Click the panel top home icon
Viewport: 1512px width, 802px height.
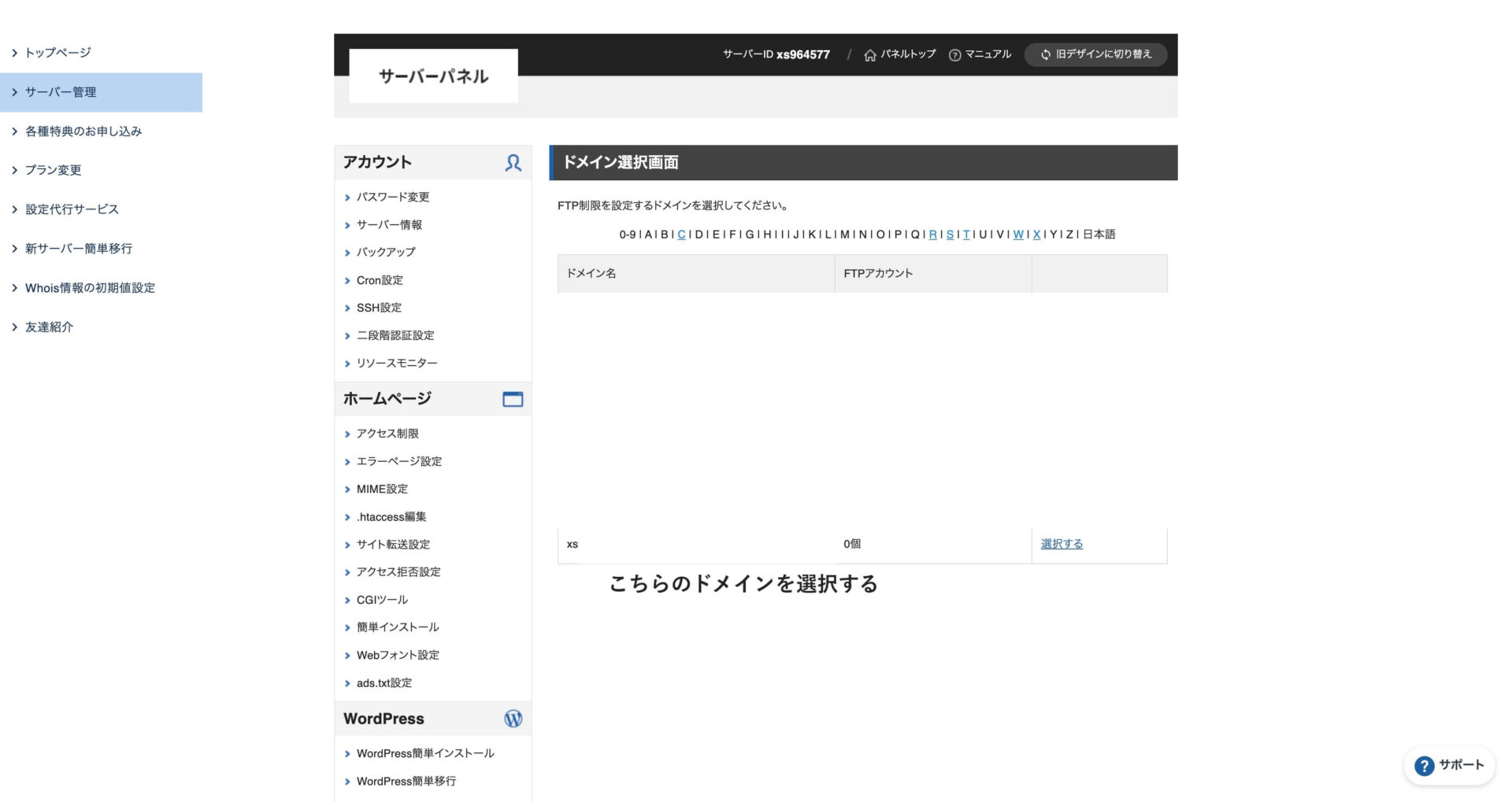point(870,55)
